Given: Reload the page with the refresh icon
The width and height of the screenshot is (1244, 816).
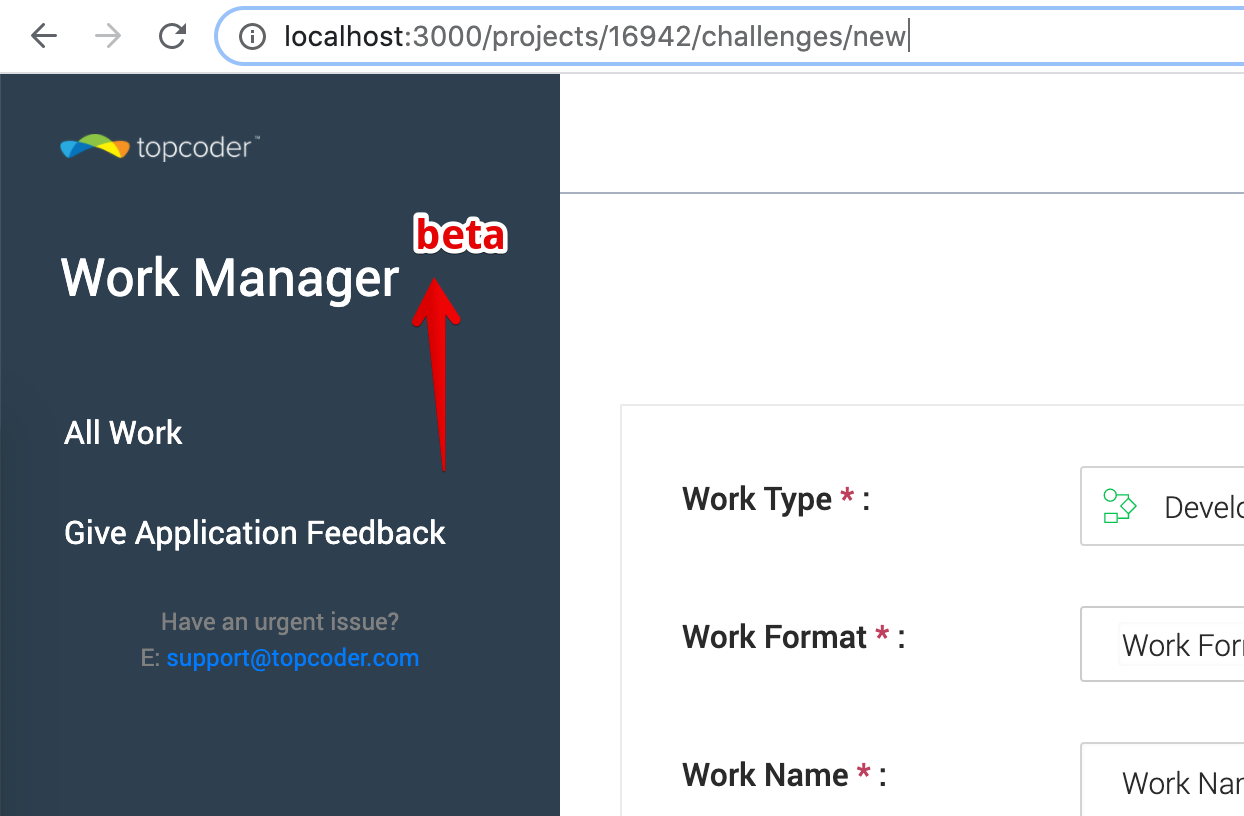Looking at the screenshot, I should 173,37.
